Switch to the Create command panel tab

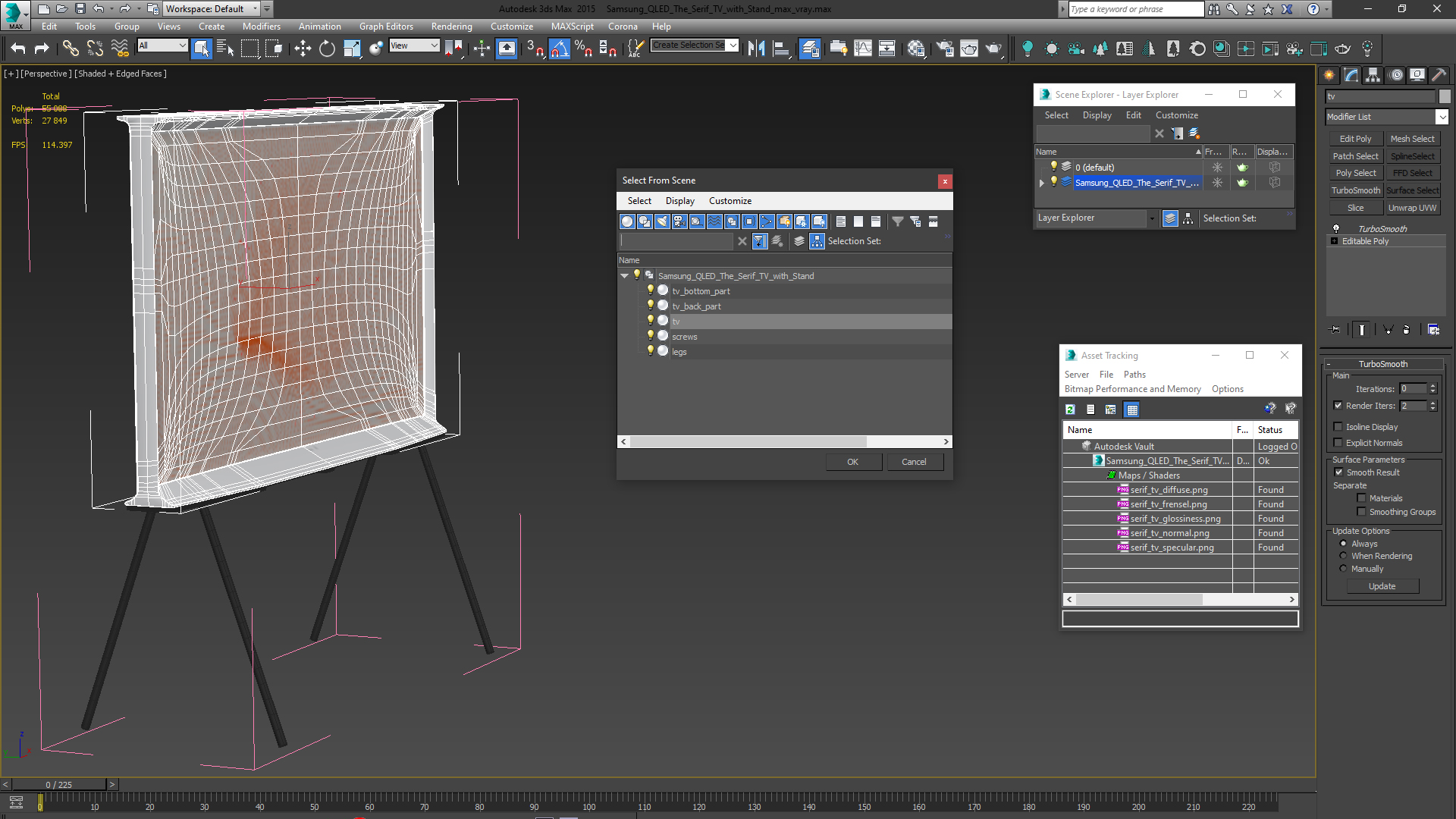click(x=1329, y=75)
